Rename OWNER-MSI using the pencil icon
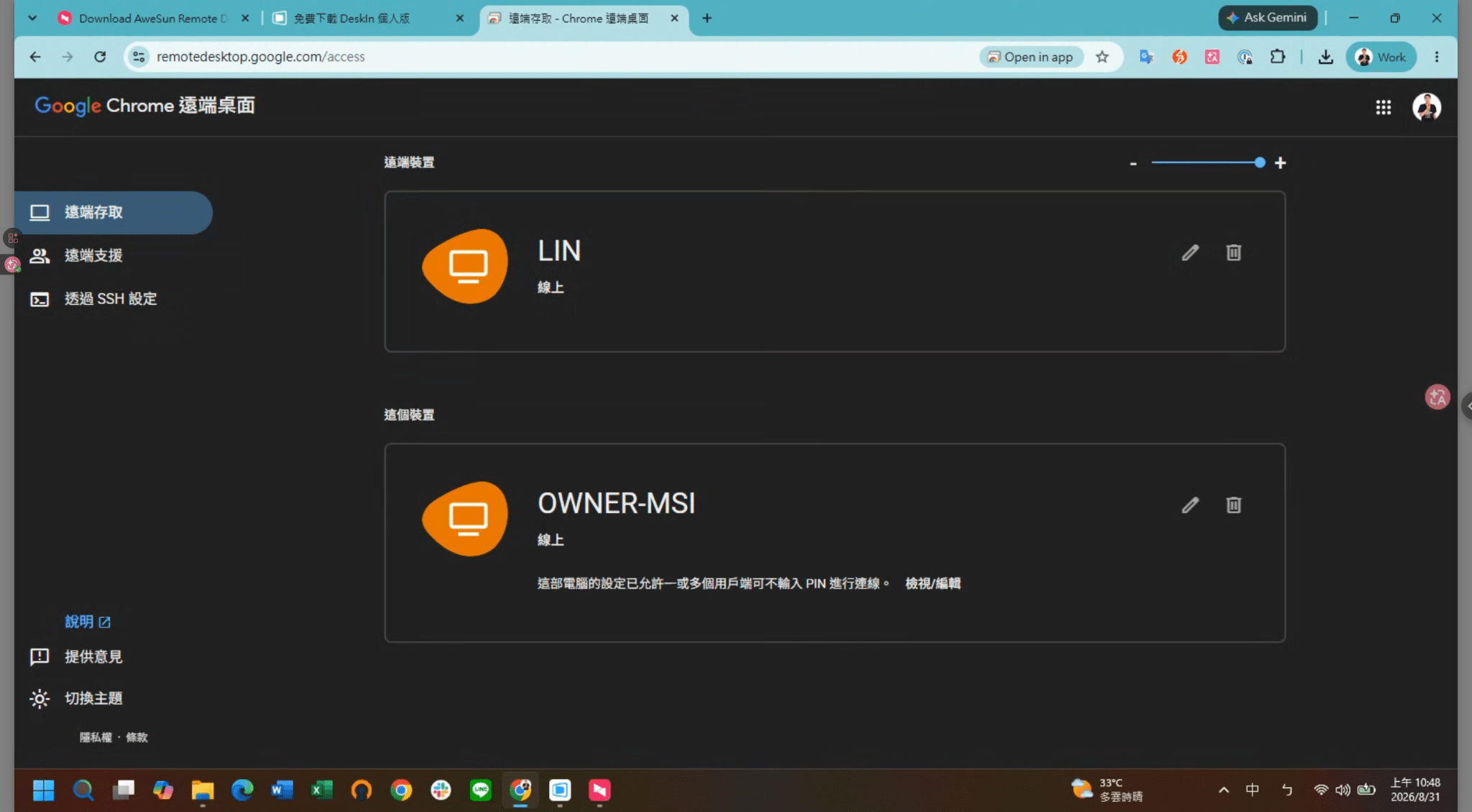1472x812 pixels. point(1190,505)
